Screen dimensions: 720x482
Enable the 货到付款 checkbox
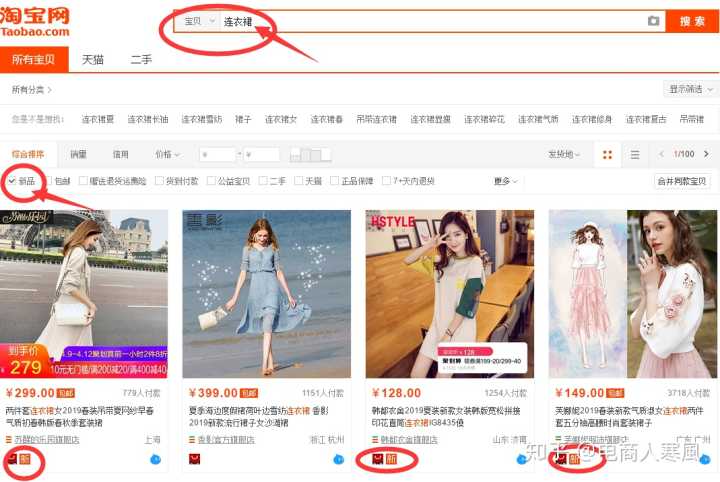click(x=158, y=181)
